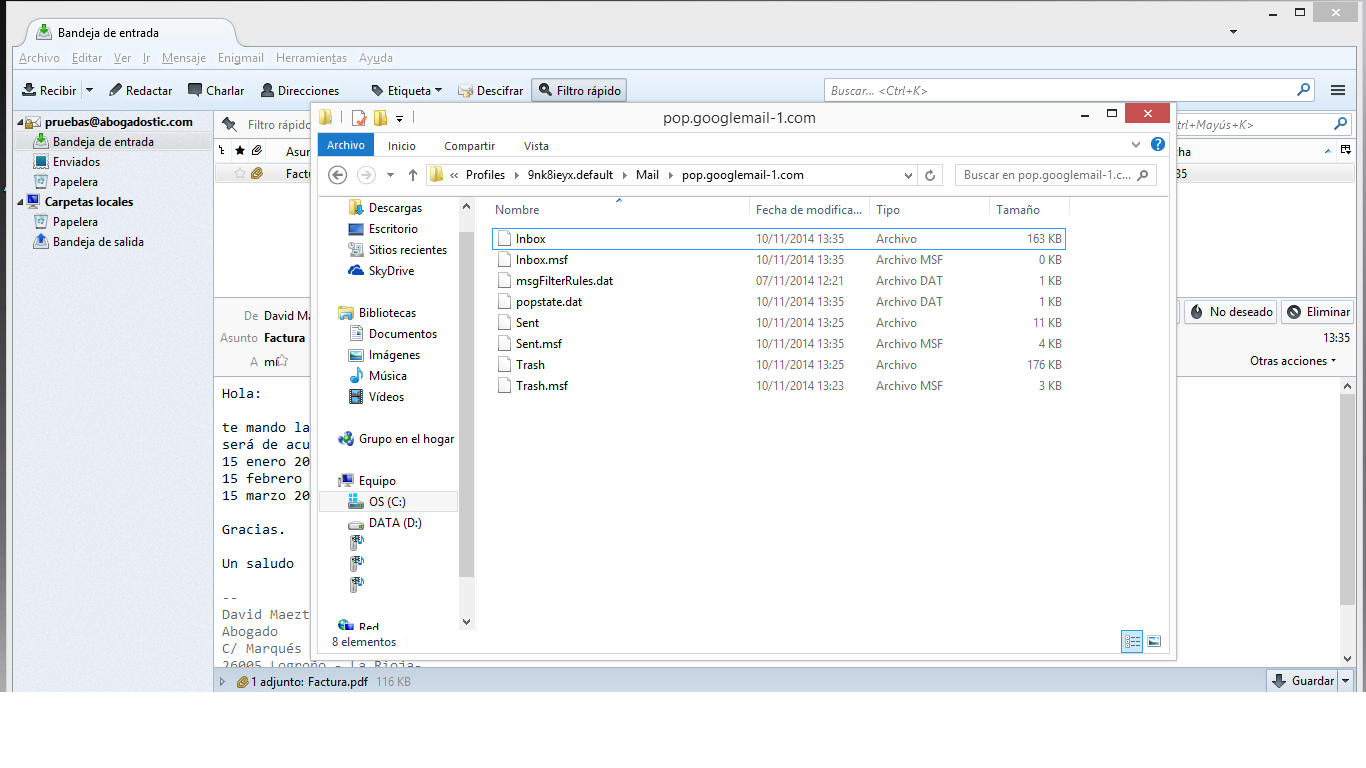Toggle star on the Factura message
Viewport: 1366px width, 768px height.
point(240,173)
